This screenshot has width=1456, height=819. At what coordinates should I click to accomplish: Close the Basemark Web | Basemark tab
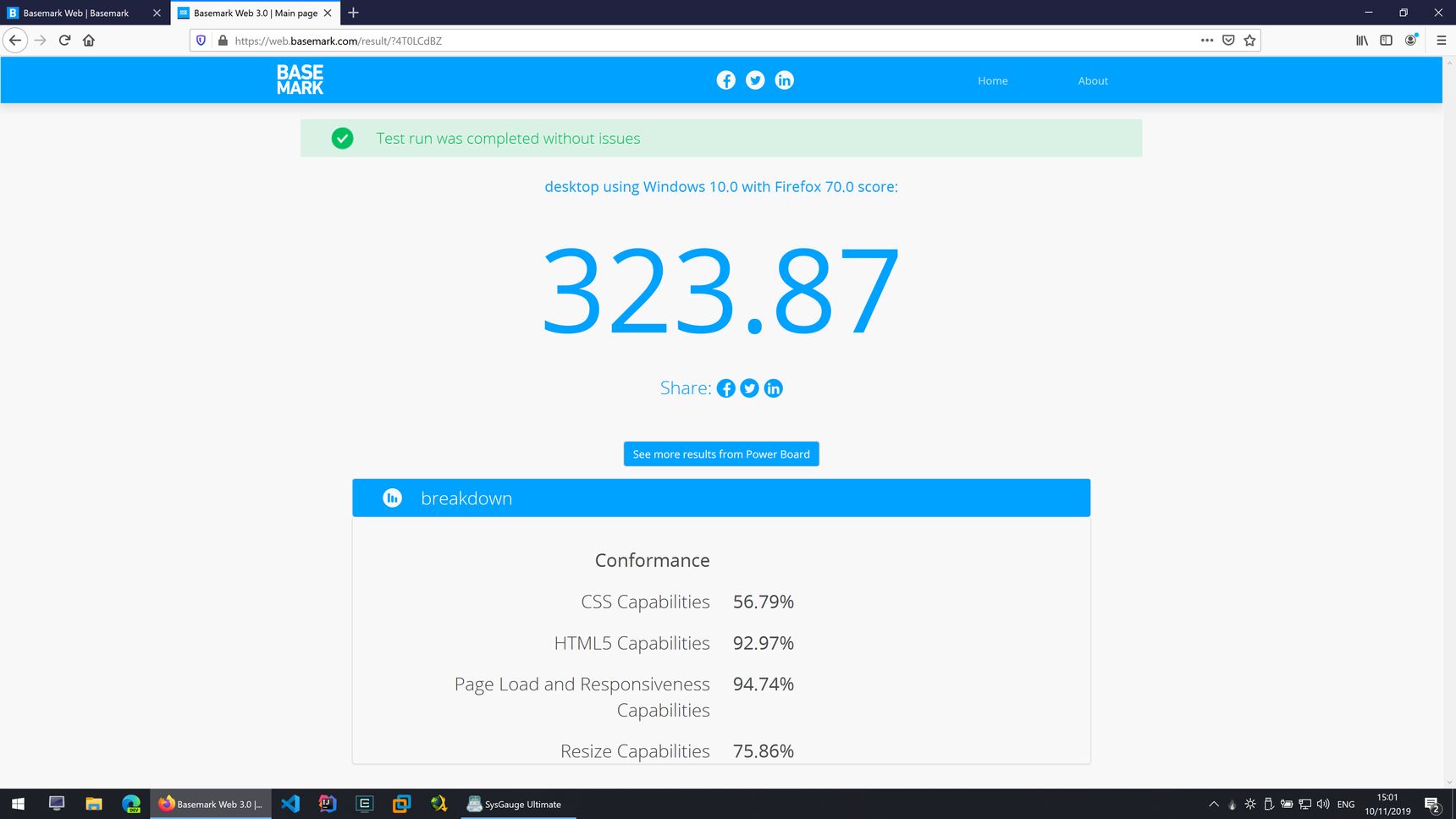tap(157, 13)
